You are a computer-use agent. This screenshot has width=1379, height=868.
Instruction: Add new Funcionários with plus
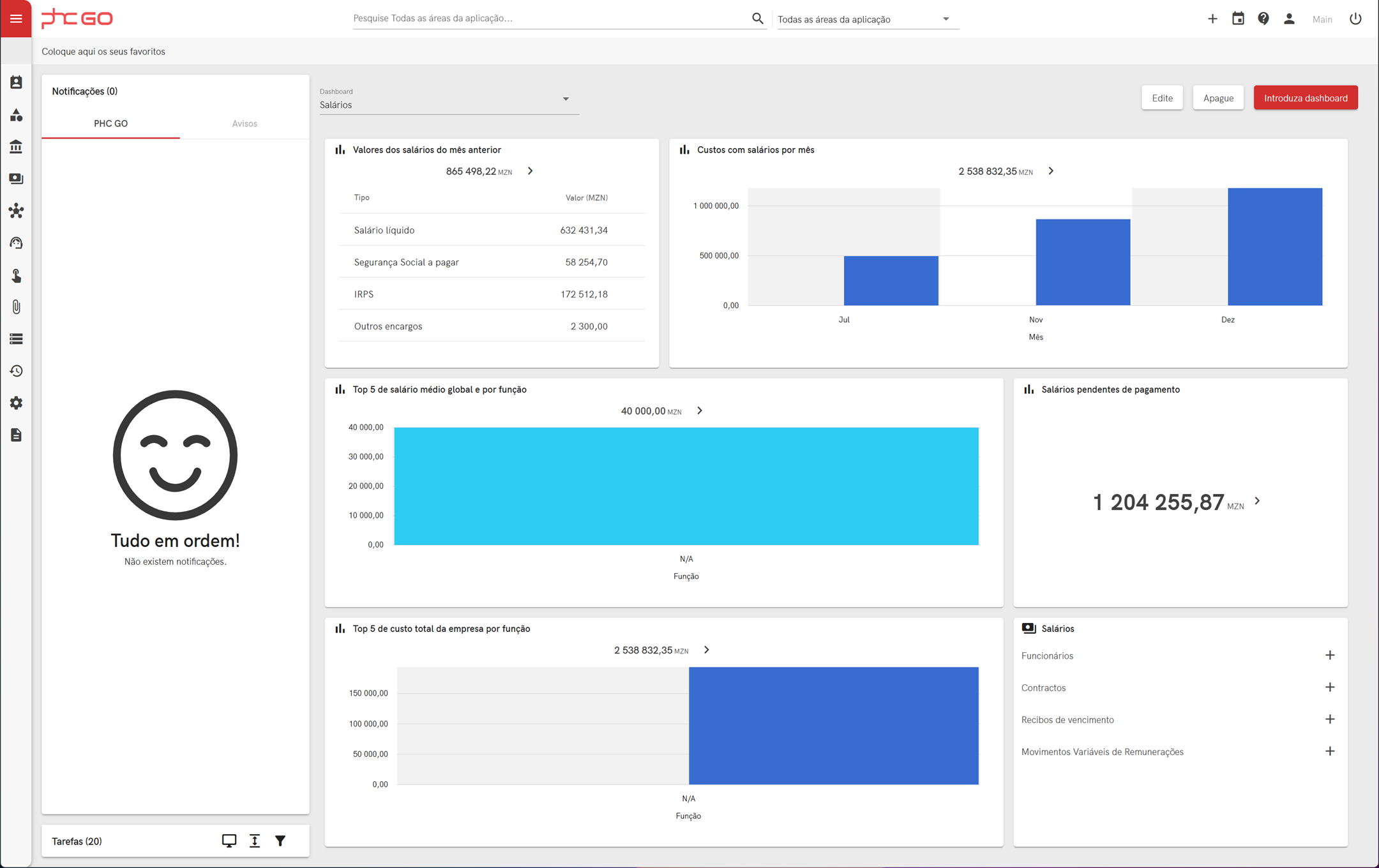click(1330, 655)
